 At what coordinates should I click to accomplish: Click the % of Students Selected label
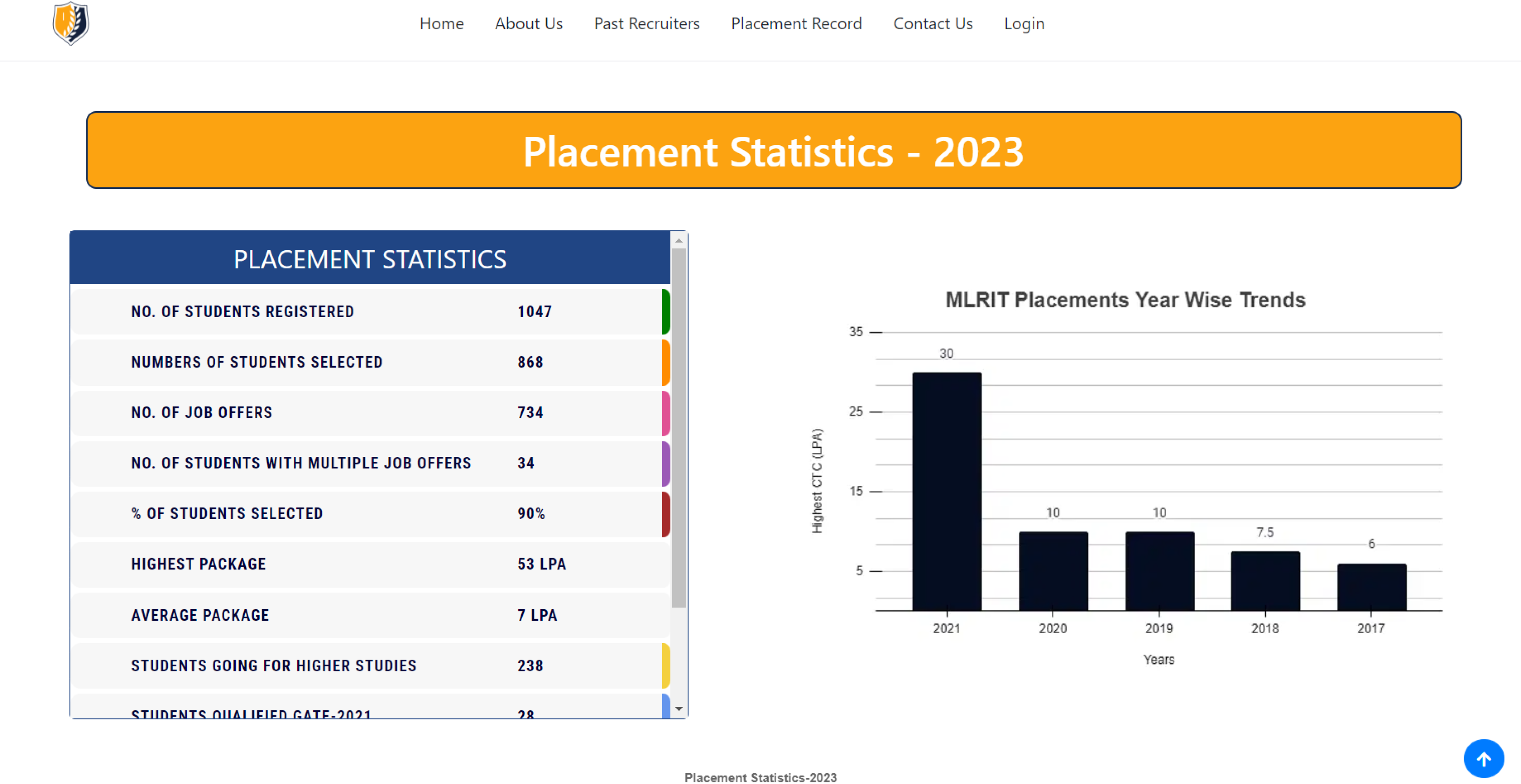pyautogui.click(x=227, y=513)
